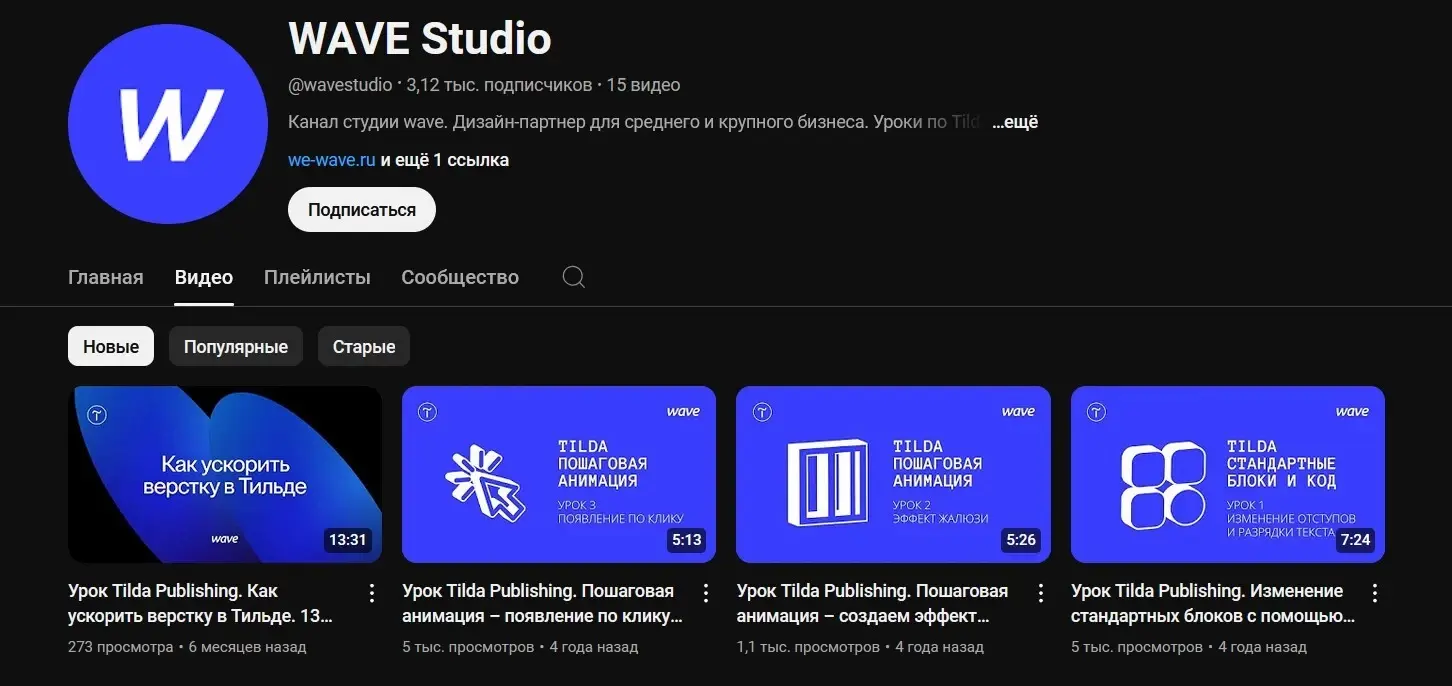Viewport: 1452px width, 686px height.
Task: Switch to the Сообщество tab
Action: point(459,276)
